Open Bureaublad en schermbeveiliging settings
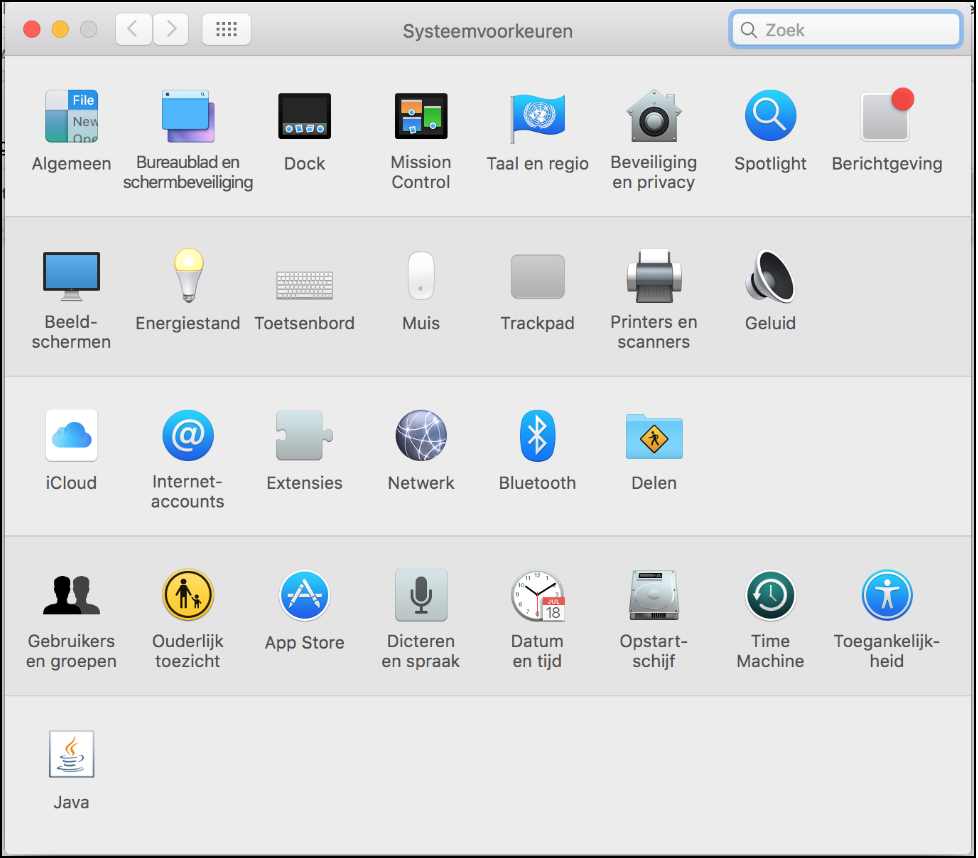 point(188,117)
